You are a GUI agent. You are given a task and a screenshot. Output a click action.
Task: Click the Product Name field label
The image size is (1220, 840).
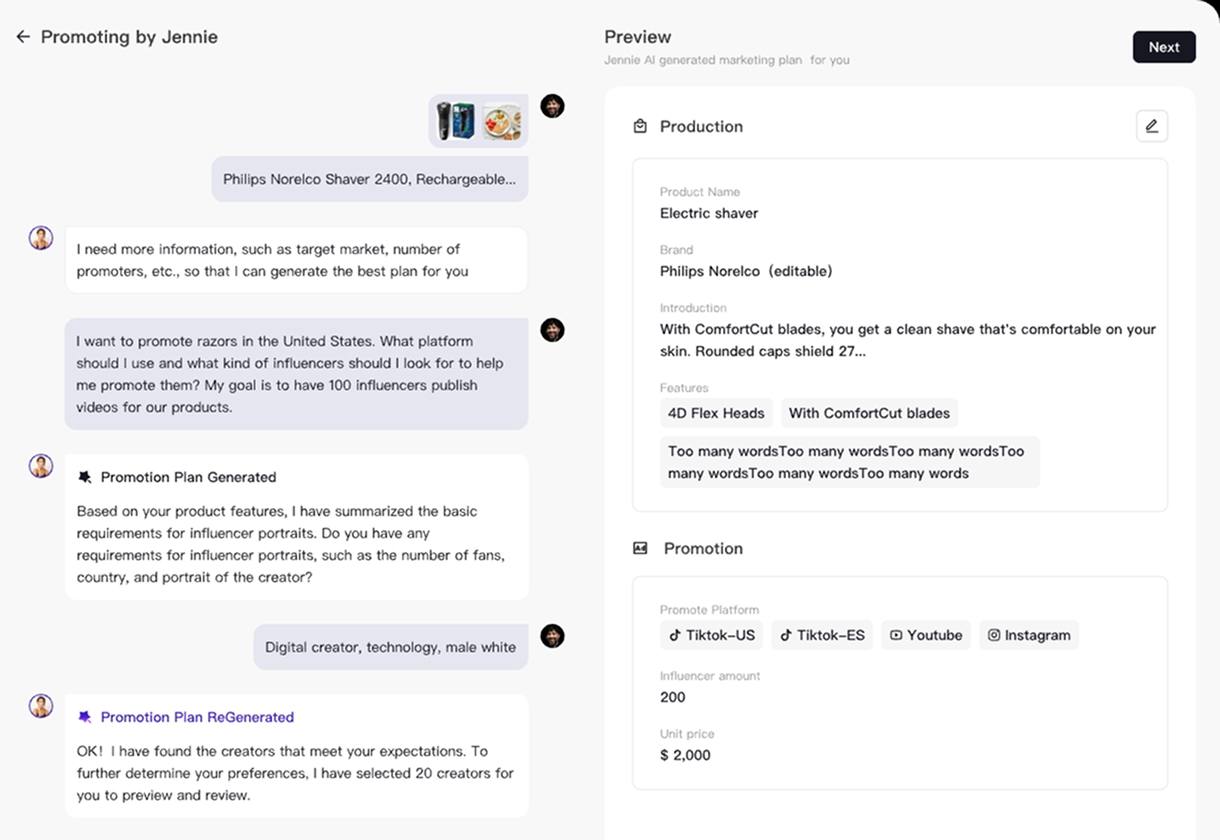(700, 192)
